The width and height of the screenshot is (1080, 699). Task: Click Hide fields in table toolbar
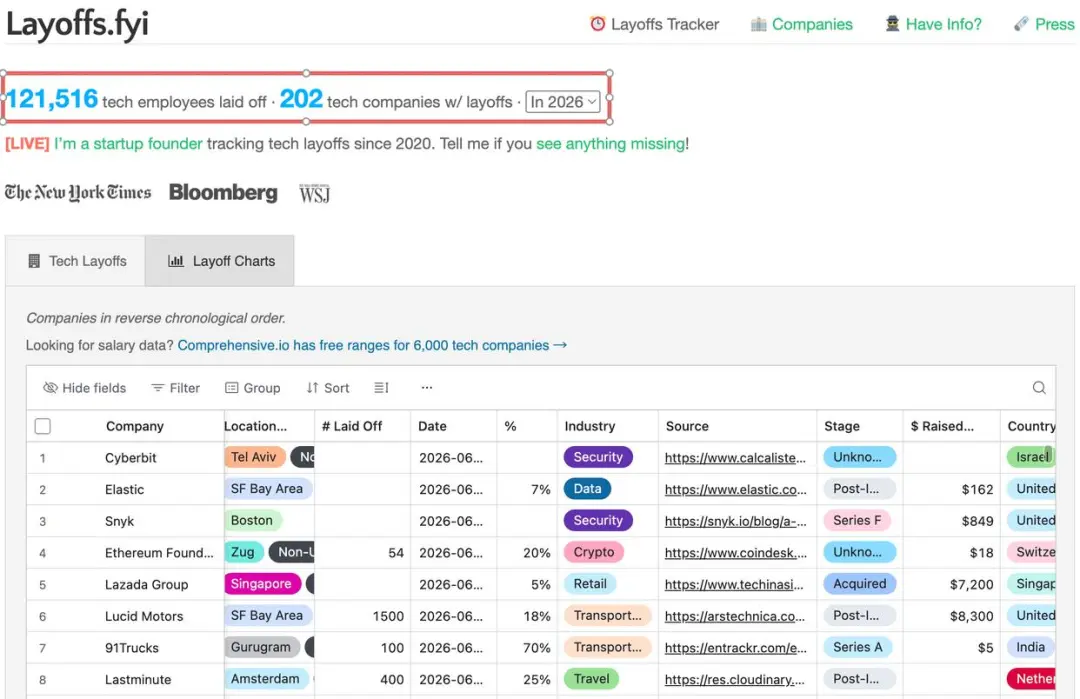(x=84, y=388)
